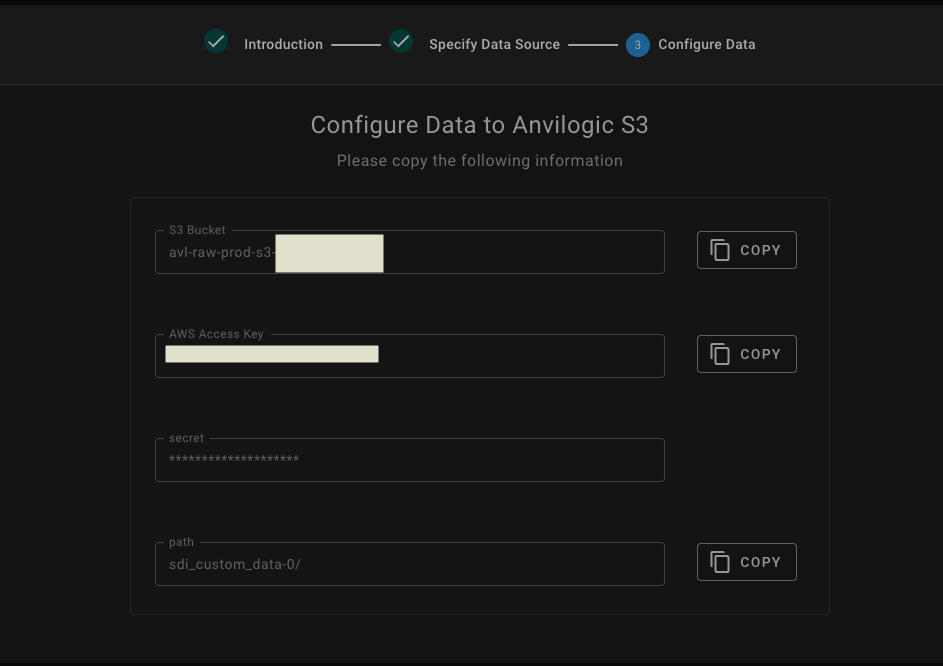Image resolution: width=943 pixels, height=666 pixels.
Task: Go to Specify Data Source step
Action: [494, 45]
